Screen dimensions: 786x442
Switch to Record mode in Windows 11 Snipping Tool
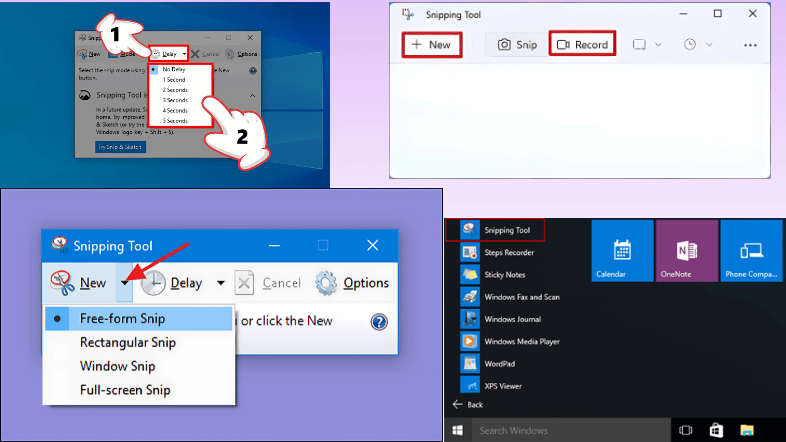point(582,45)
